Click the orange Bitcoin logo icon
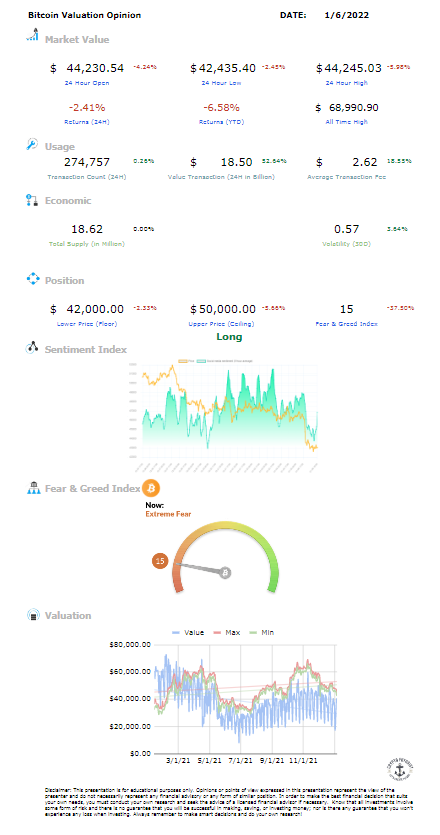The image size is (440, 835). (x=151, y=488)
